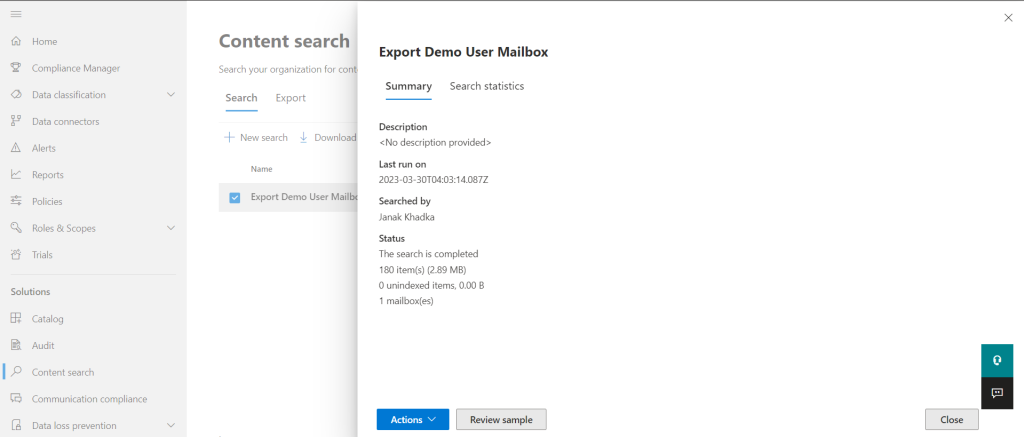1024x437 pixels.
Task: Click the Download arrow icon
Action: point(304,138)
